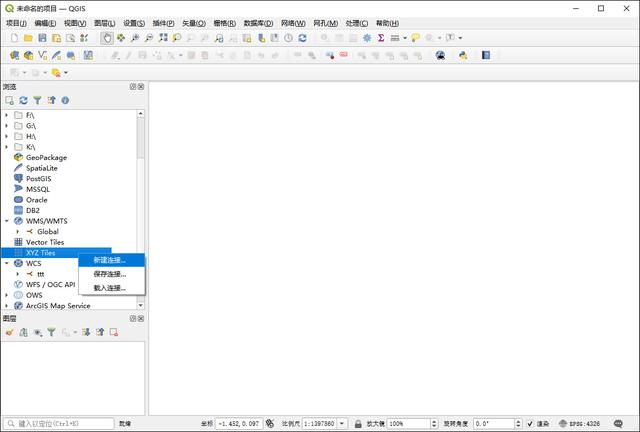Choose 新建连接 from the context menu
The height and width of the screenshot is (432, 640).
[109, 260]
